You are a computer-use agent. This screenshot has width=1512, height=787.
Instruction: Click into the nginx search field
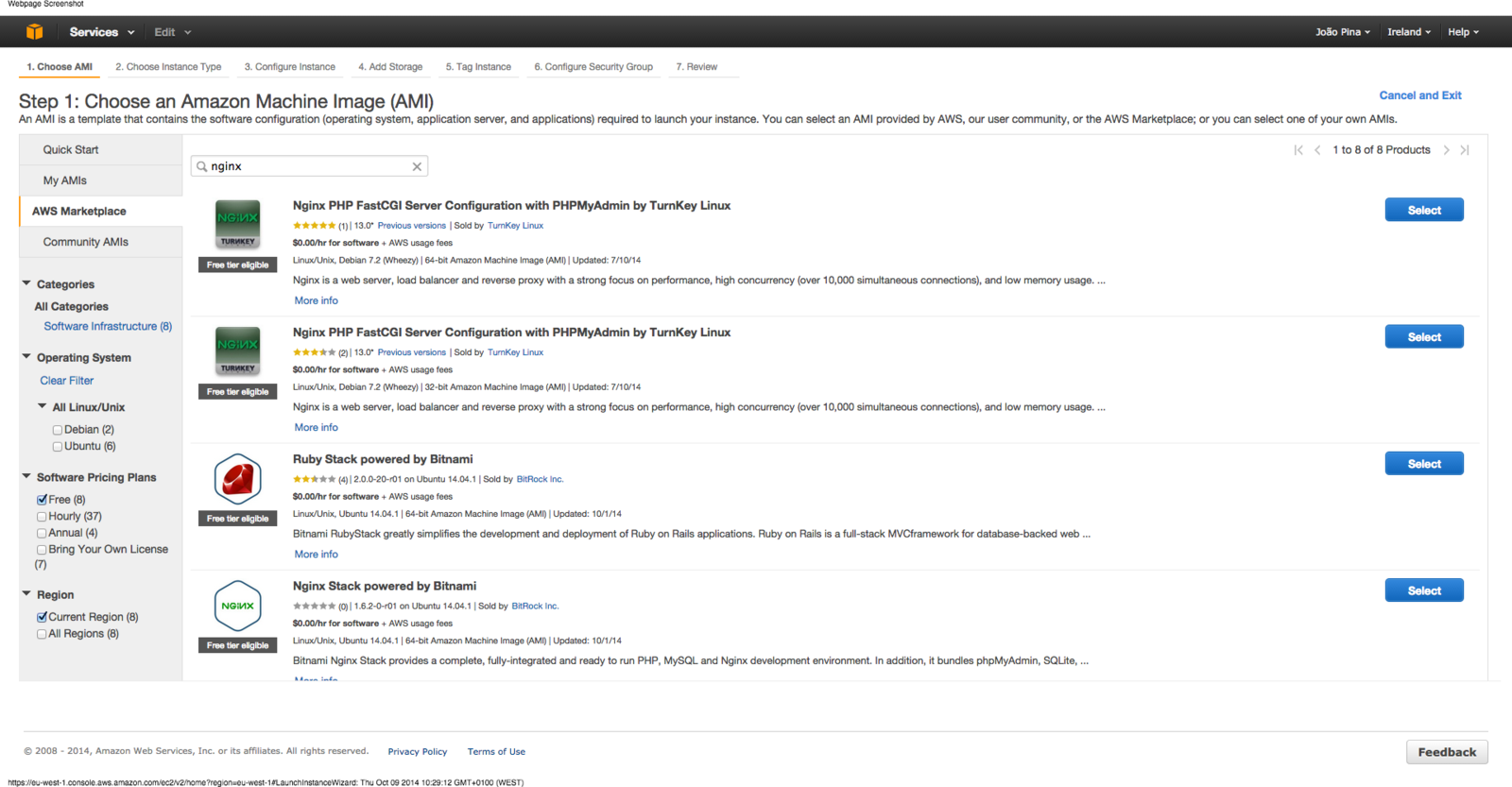[310, 166]
